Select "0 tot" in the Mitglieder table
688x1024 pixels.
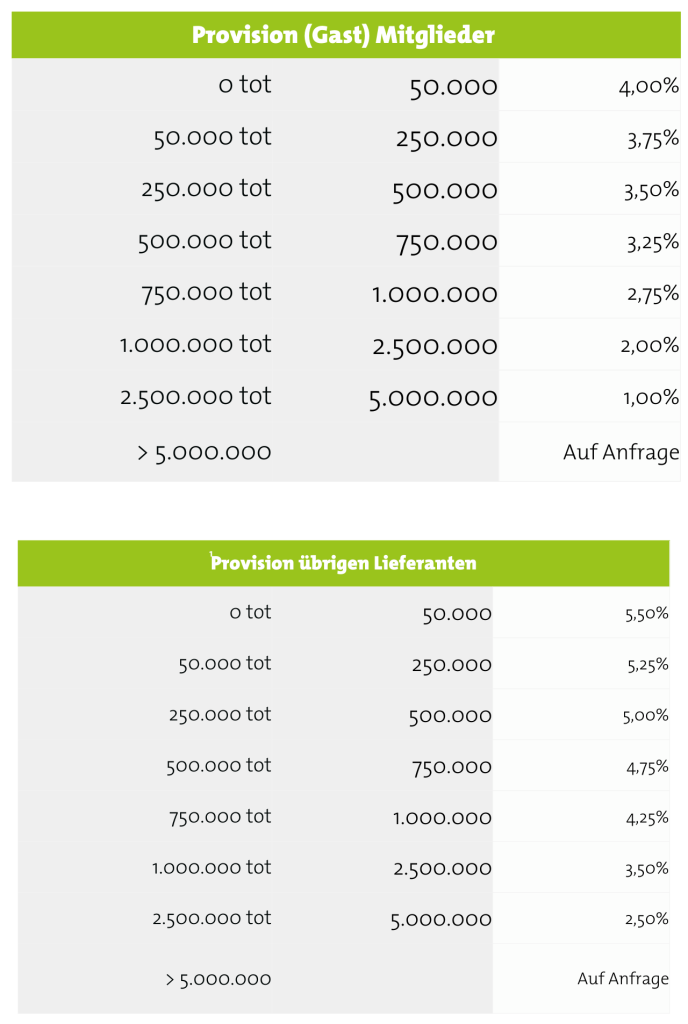click(x=244, y=85)
